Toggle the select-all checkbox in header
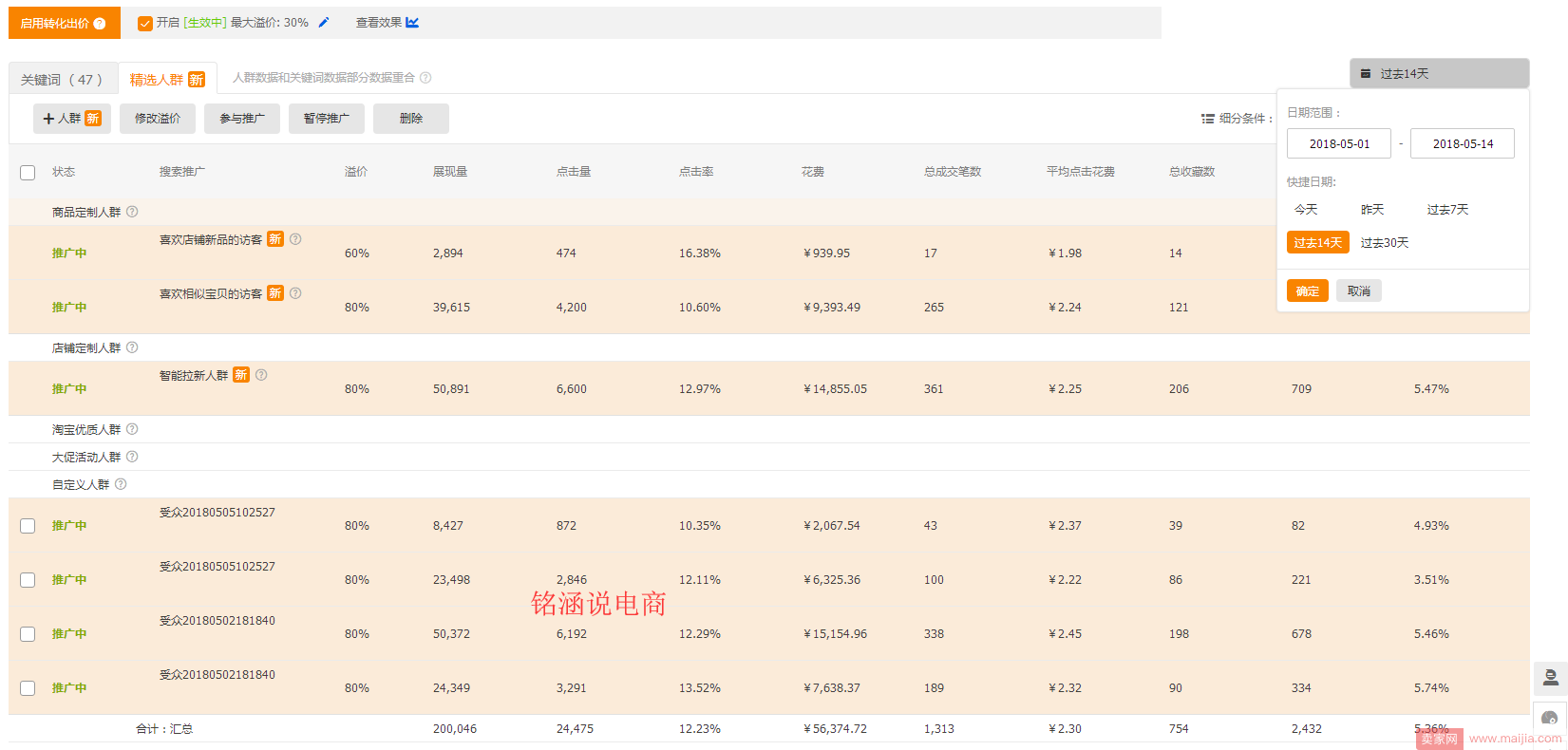The height and width of the screenshot is (750, 1568). (x=28, y=173)
